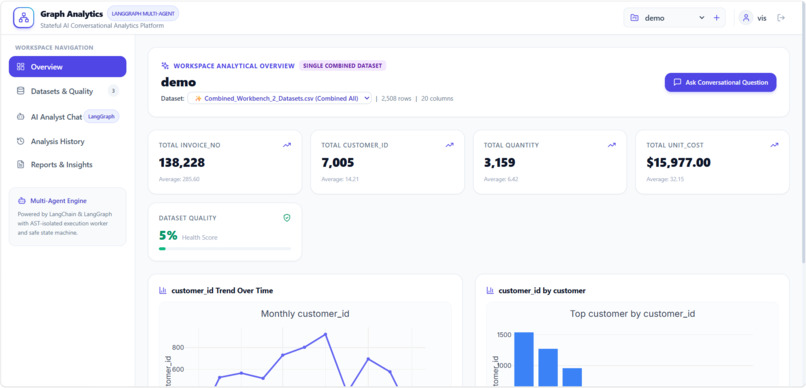The image size is (806, 388).
Task: Click the Reports & Insights document icon
Action: [21, 164]
